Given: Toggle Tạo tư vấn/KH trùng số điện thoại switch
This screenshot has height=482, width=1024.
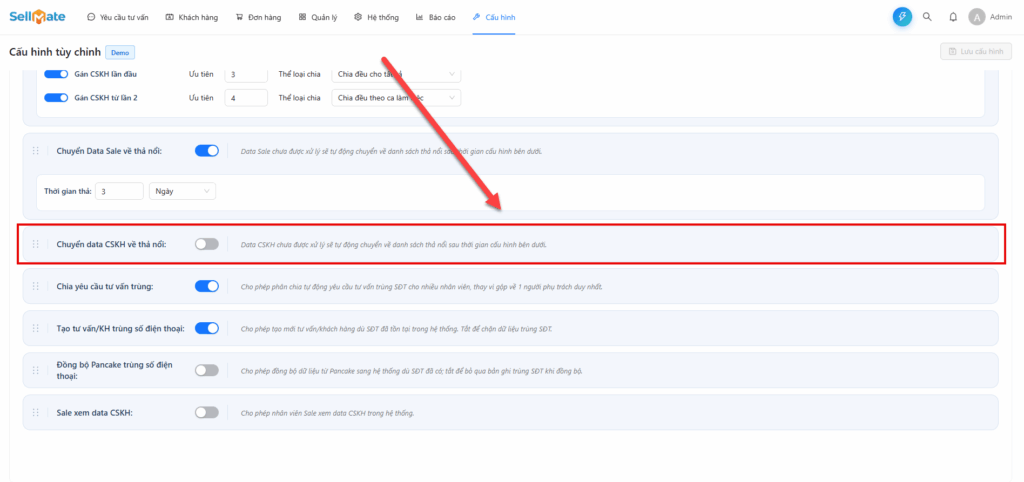Looking at the screenshot, I should click(x=207, y=328).
